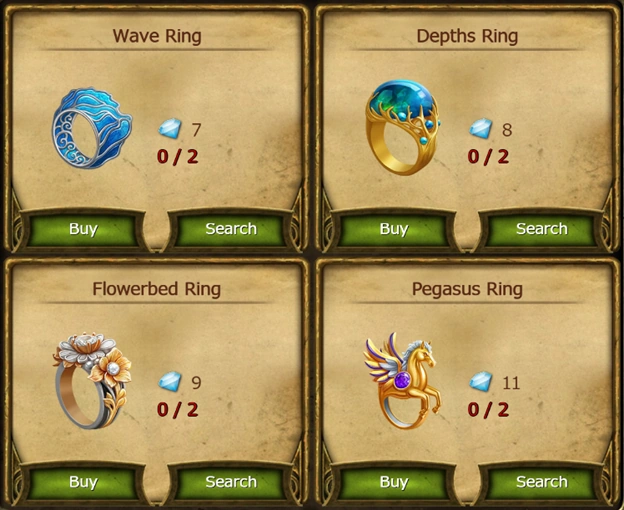Click the diamond icon priced 8
The height and width of the screenshot is (510, 624).
click(x=481, y=128)
